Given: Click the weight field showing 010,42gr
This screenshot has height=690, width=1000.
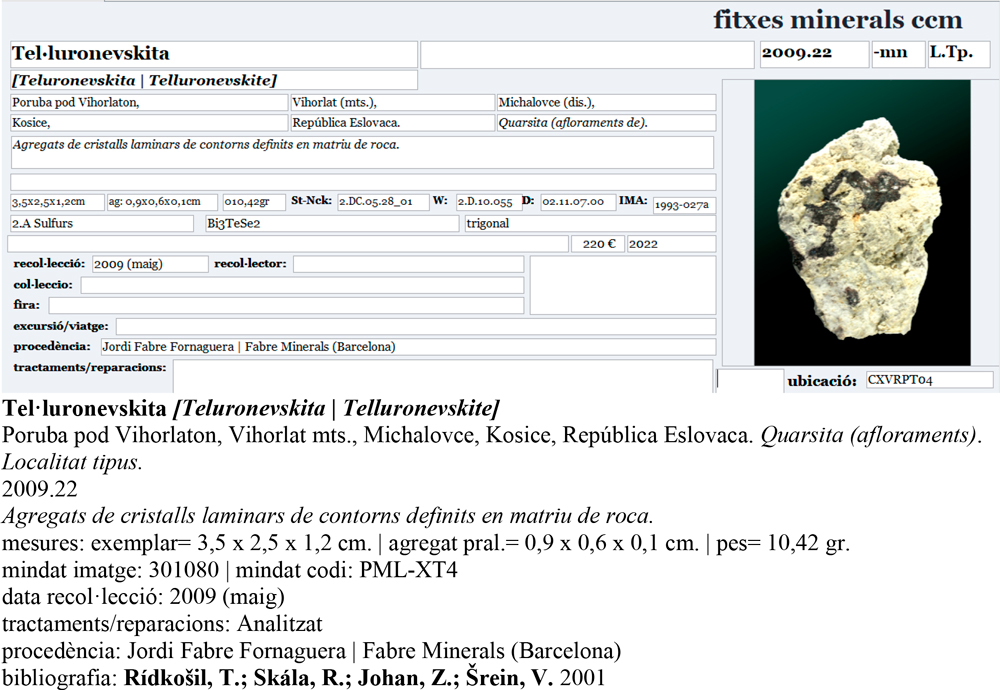Looking at the screenshot, I should 254,202.
